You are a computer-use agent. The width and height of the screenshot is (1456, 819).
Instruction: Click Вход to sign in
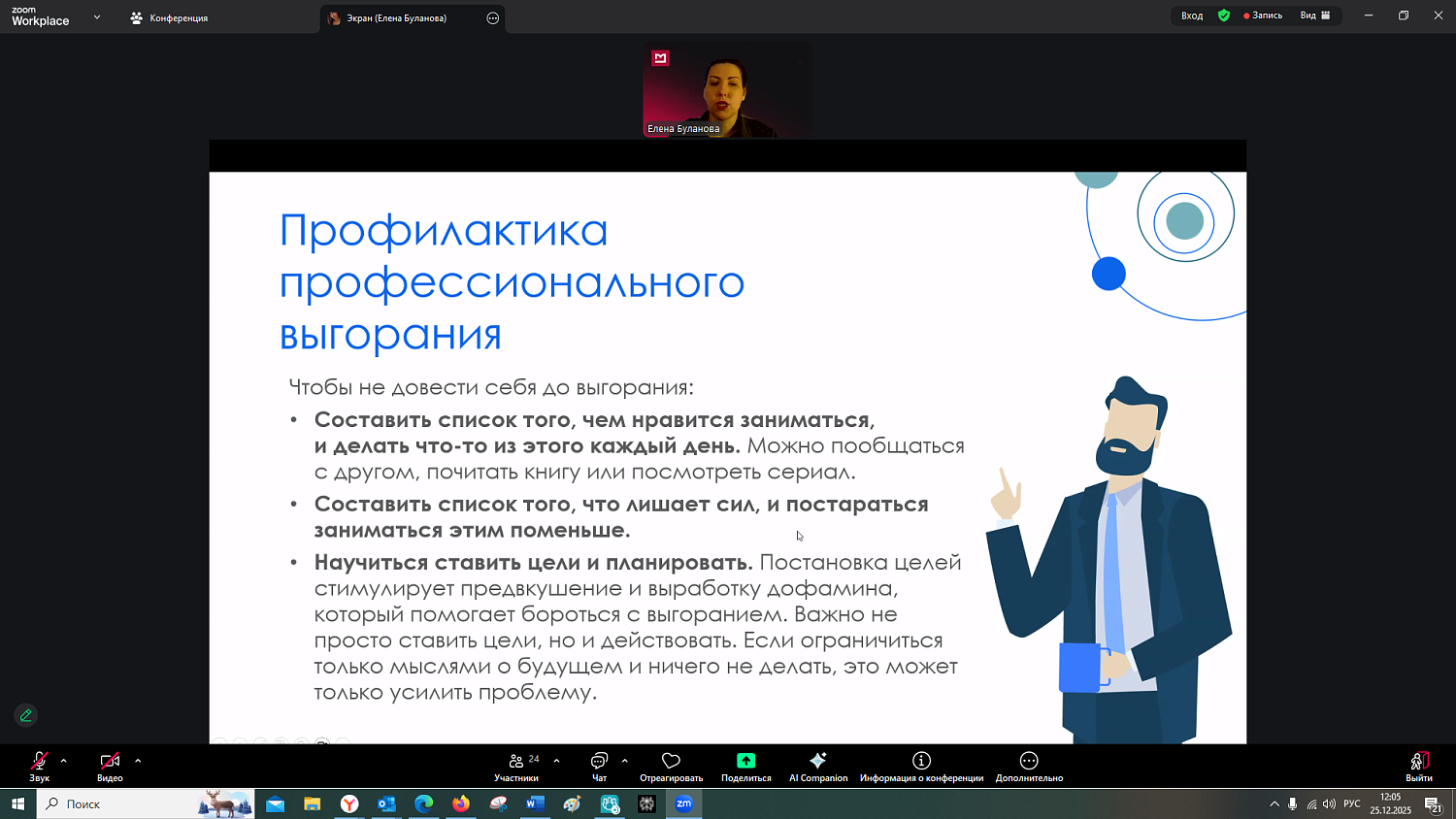click(1191, 16)
